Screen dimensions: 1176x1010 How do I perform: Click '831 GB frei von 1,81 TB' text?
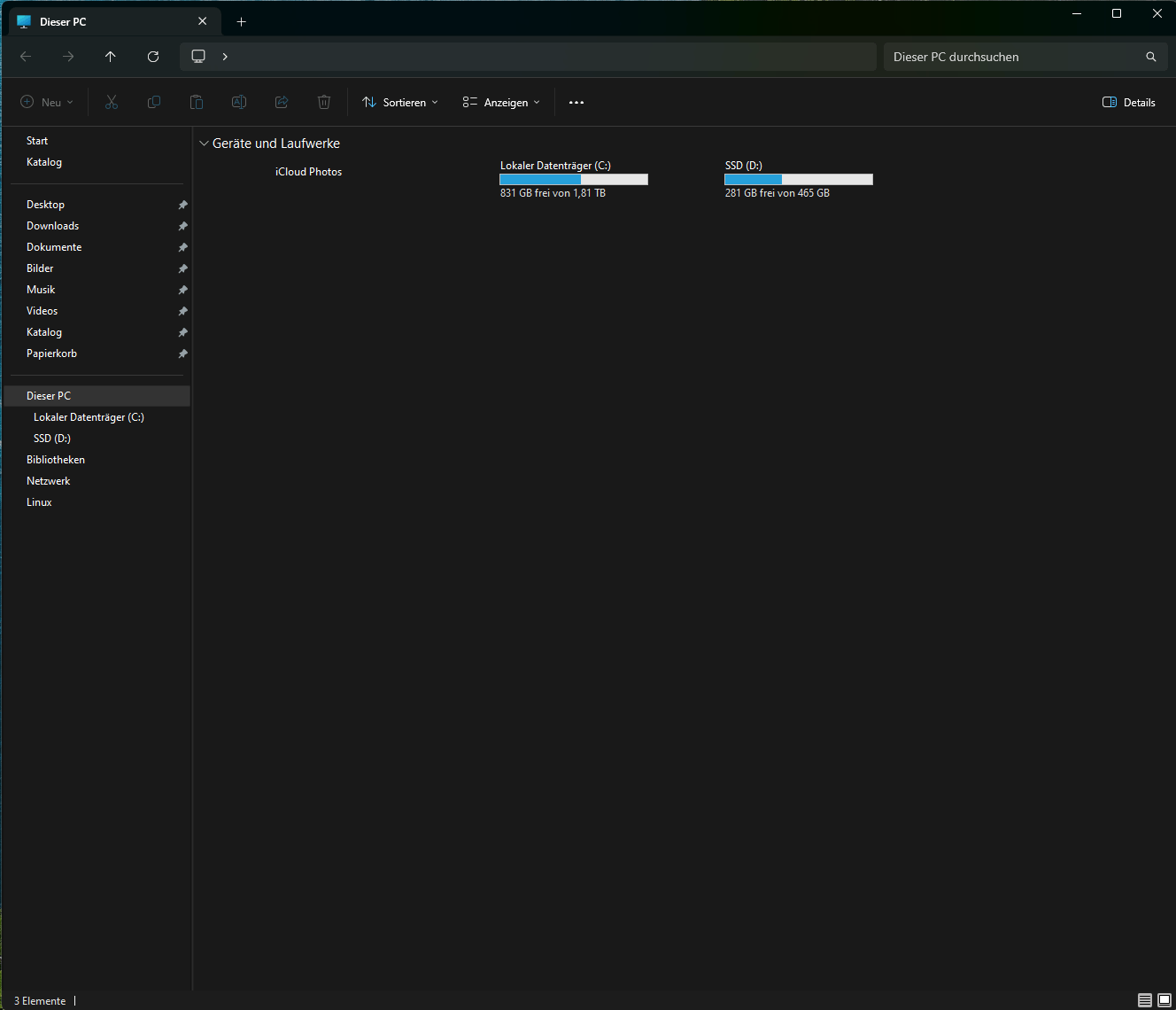click(x=553, y=193)
